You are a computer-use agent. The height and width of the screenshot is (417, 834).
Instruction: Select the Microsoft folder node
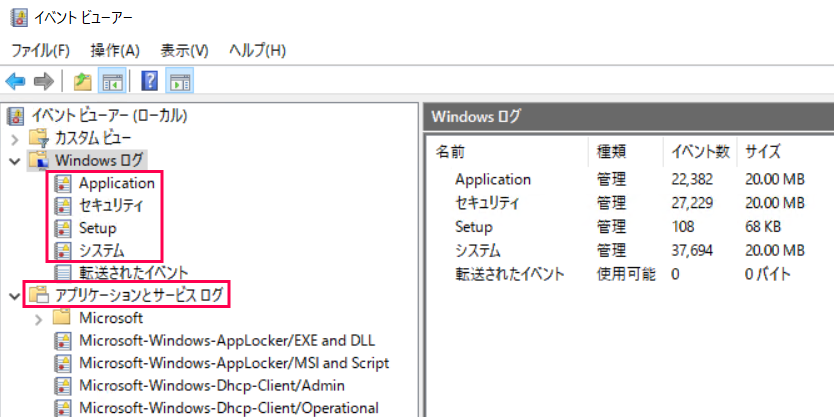click(x=111, y=318)
